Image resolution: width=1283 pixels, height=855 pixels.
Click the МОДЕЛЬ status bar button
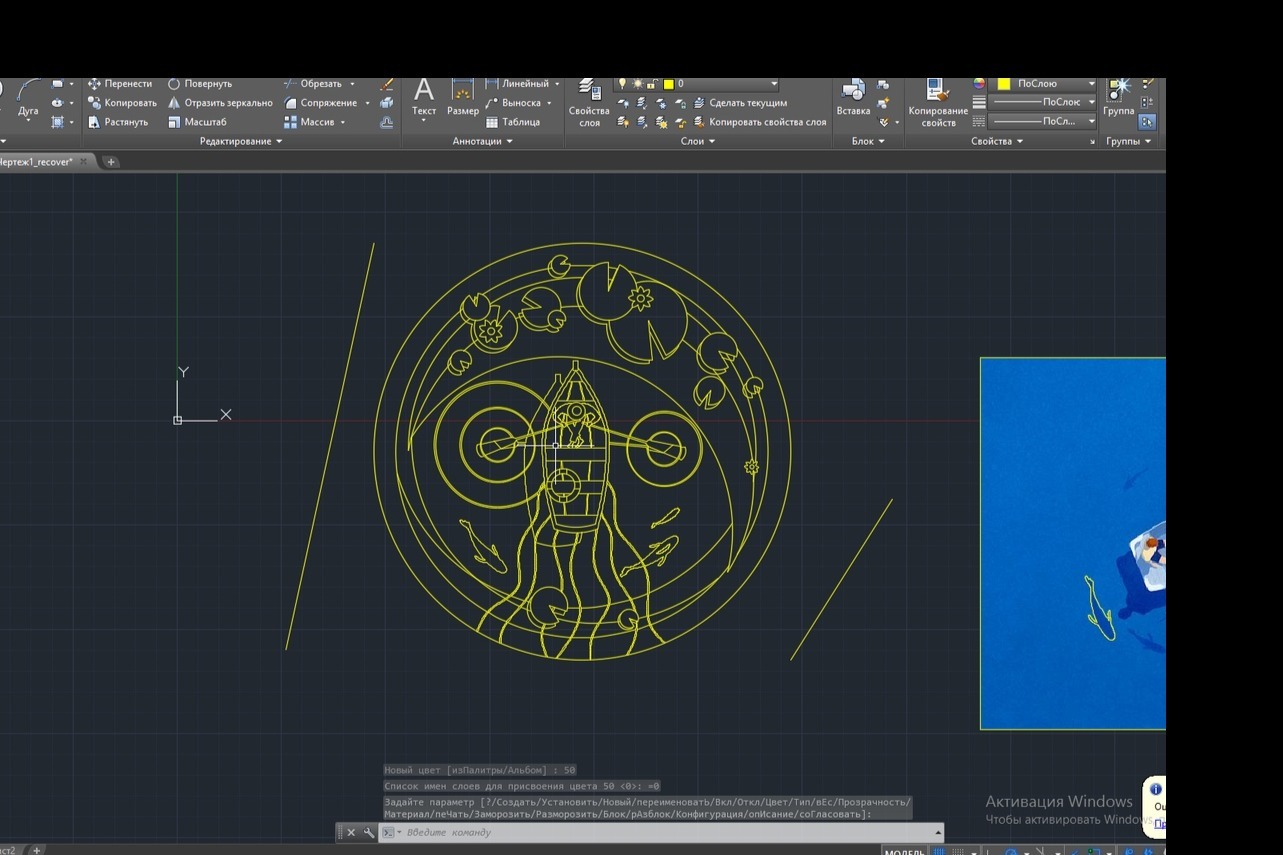click(x=905, y=852)
